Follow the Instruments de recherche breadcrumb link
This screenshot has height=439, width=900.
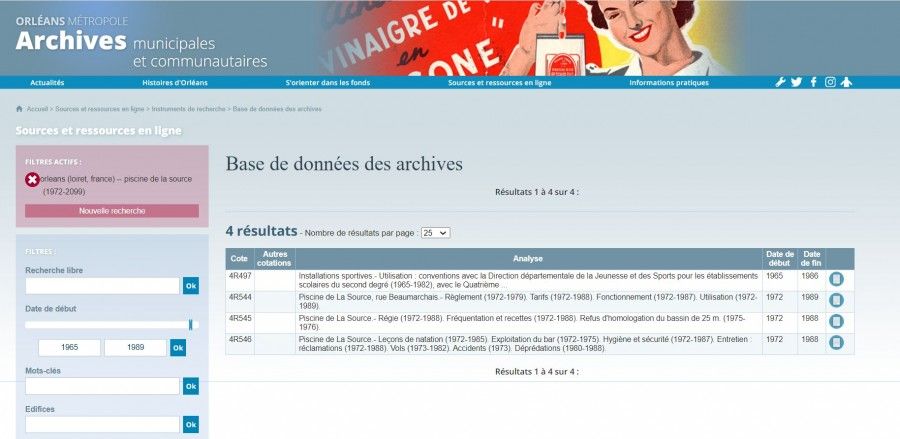(188, 109)
